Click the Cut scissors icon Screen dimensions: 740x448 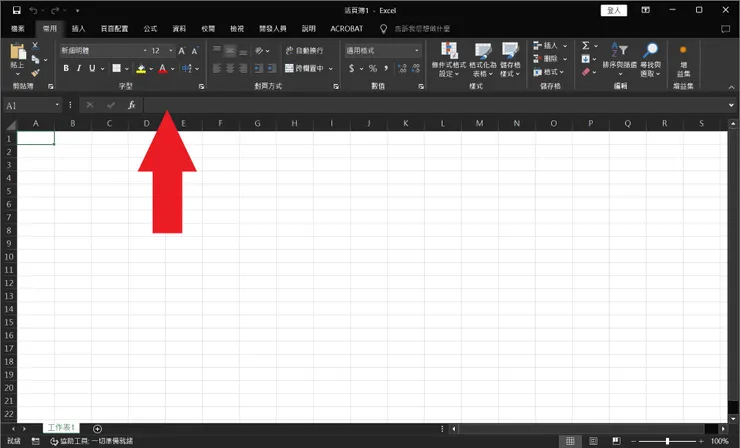click(35, 46)
